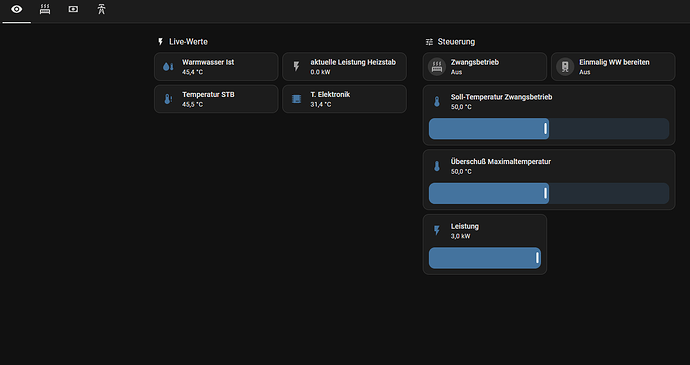Adjust the Überschuß Maximaltemperatur slider
The width and height of the screenshot is (690, 365).
click(549, 193)
